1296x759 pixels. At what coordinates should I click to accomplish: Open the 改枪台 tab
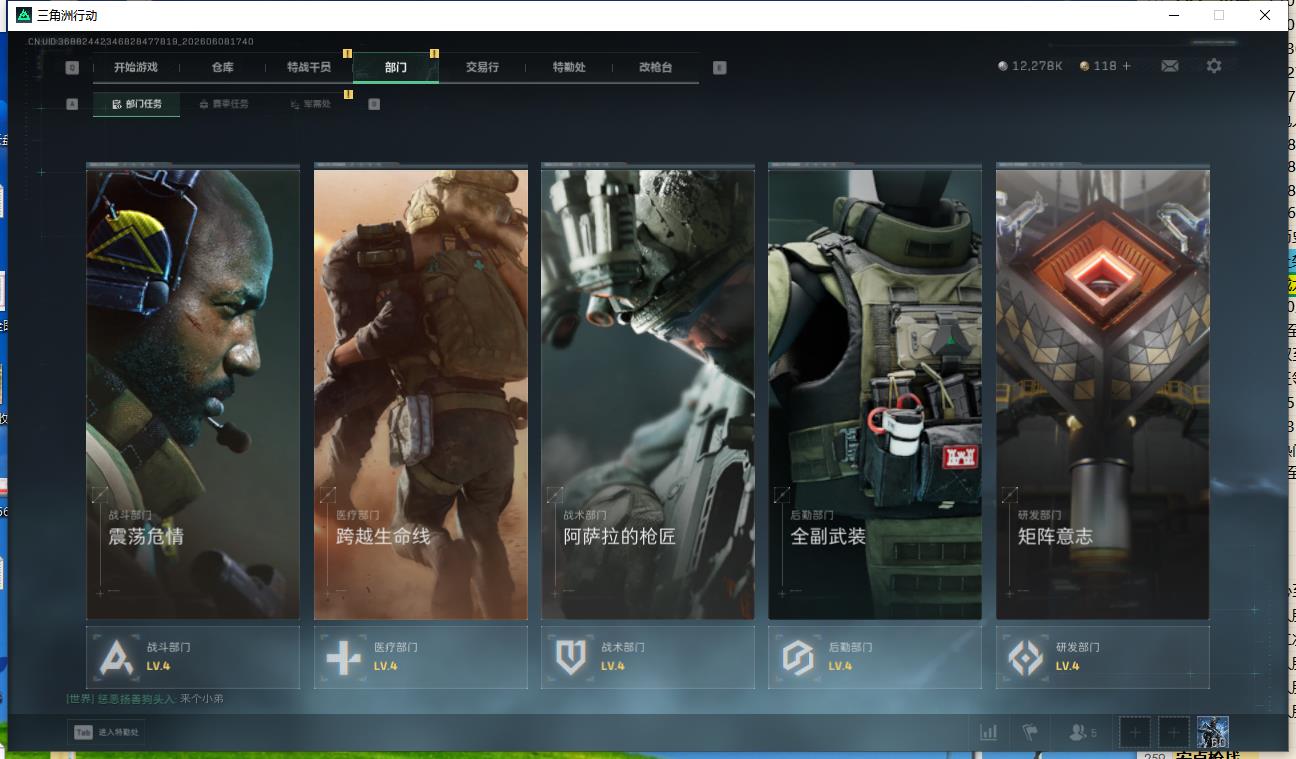(x=655, y=67)
